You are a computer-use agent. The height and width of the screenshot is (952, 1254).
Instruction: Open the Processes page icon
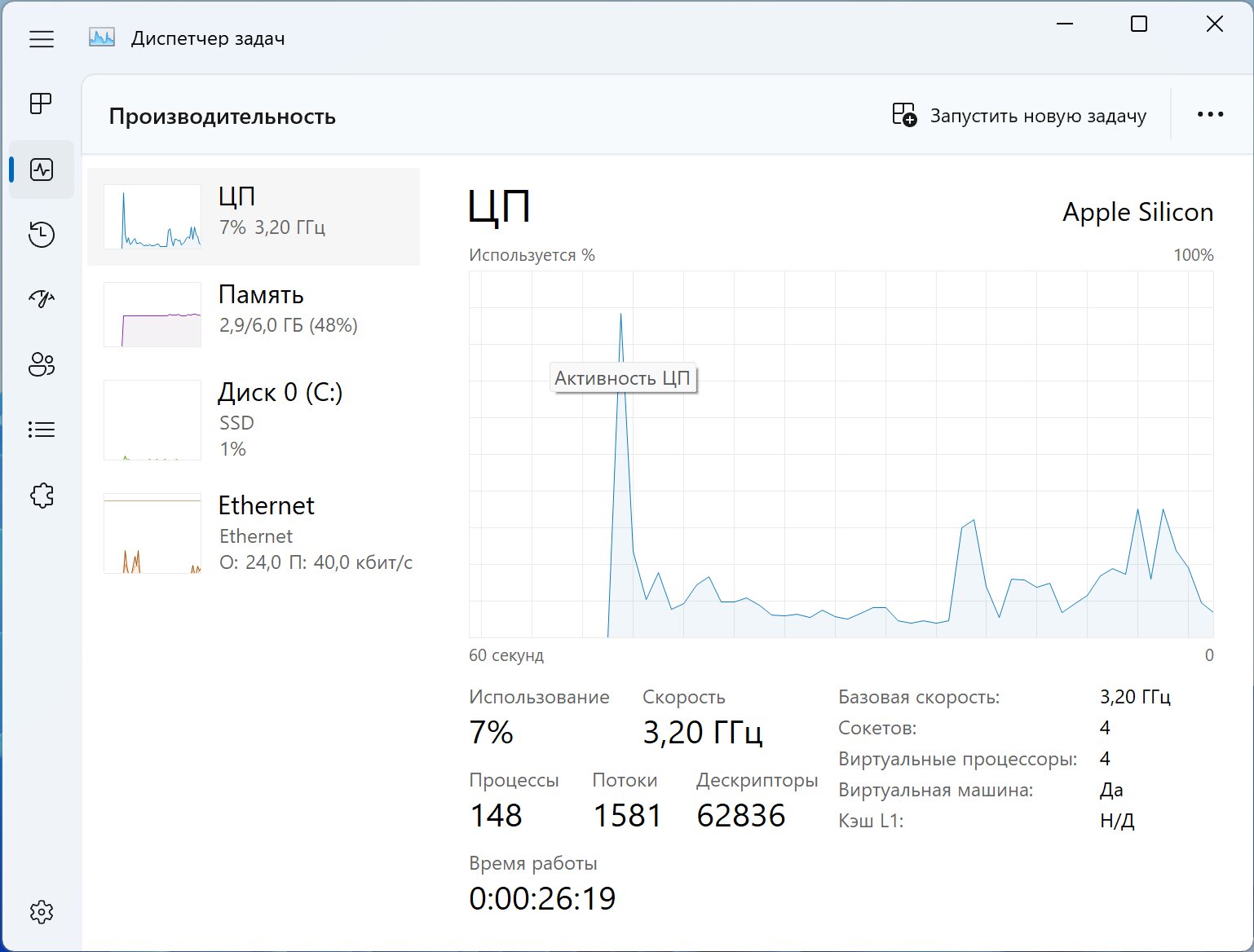(x=42, y=104)
